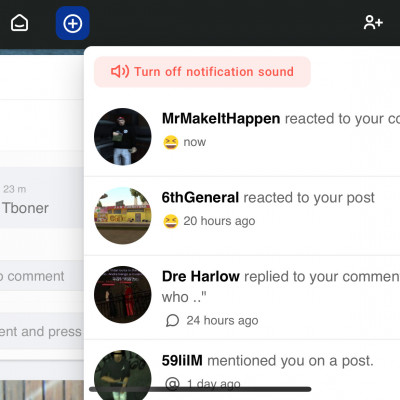Click the Tboner post entry
The height and width of the screenshot is (400, 400).
(x=42, y=198)
